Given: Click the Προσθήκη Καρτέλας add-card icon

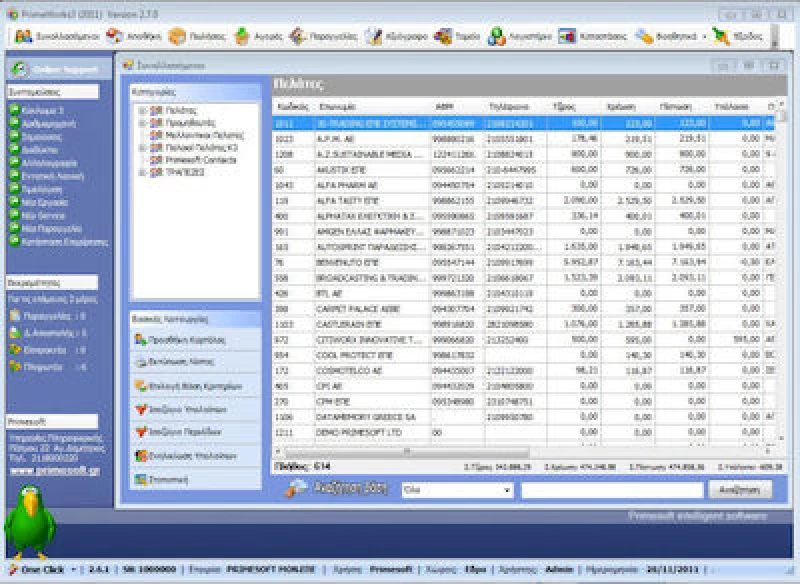Looking at the screenshot, I should [141, 339].
